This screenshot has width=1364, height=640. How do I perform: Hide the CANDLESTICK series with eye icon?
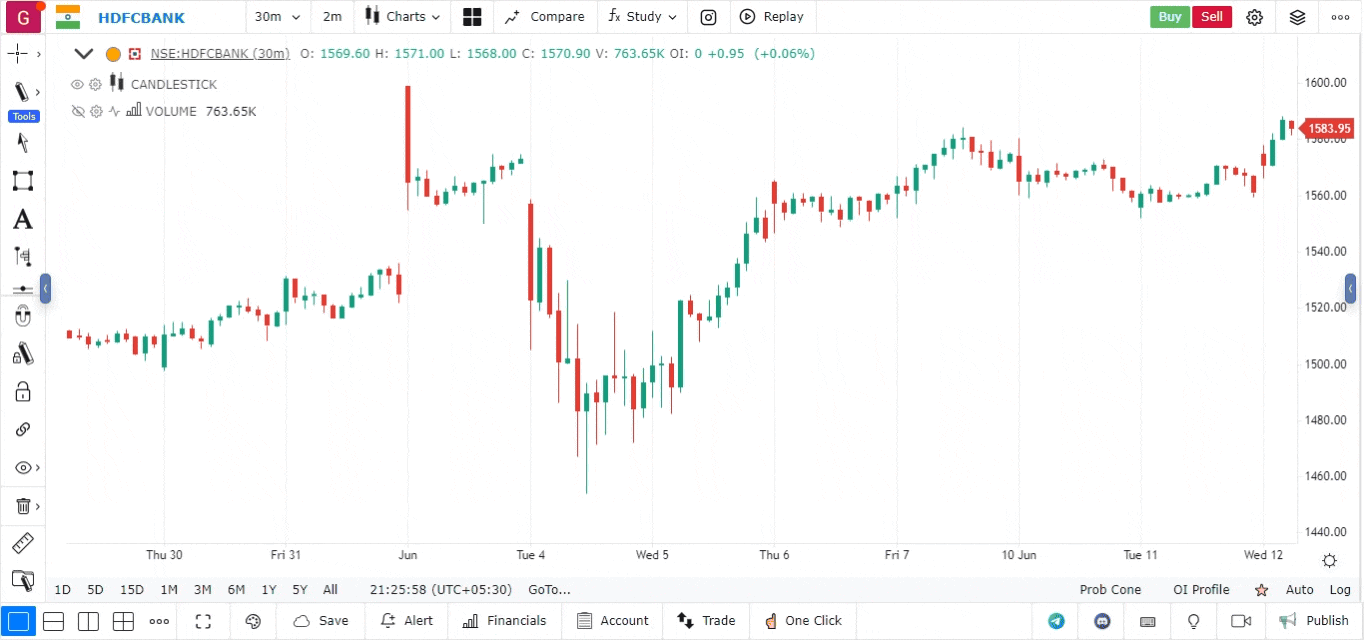click(77, 84)
